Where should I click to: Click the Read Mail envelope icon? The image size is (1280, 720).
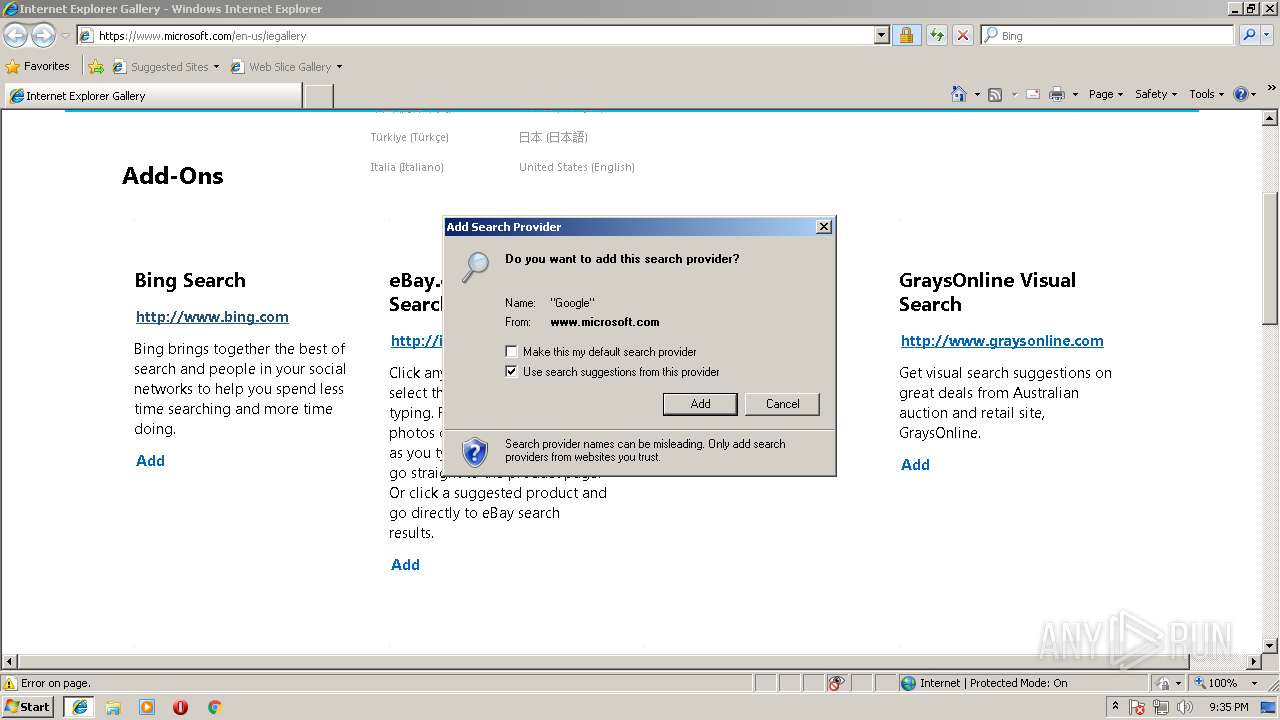pos(1033,94)
